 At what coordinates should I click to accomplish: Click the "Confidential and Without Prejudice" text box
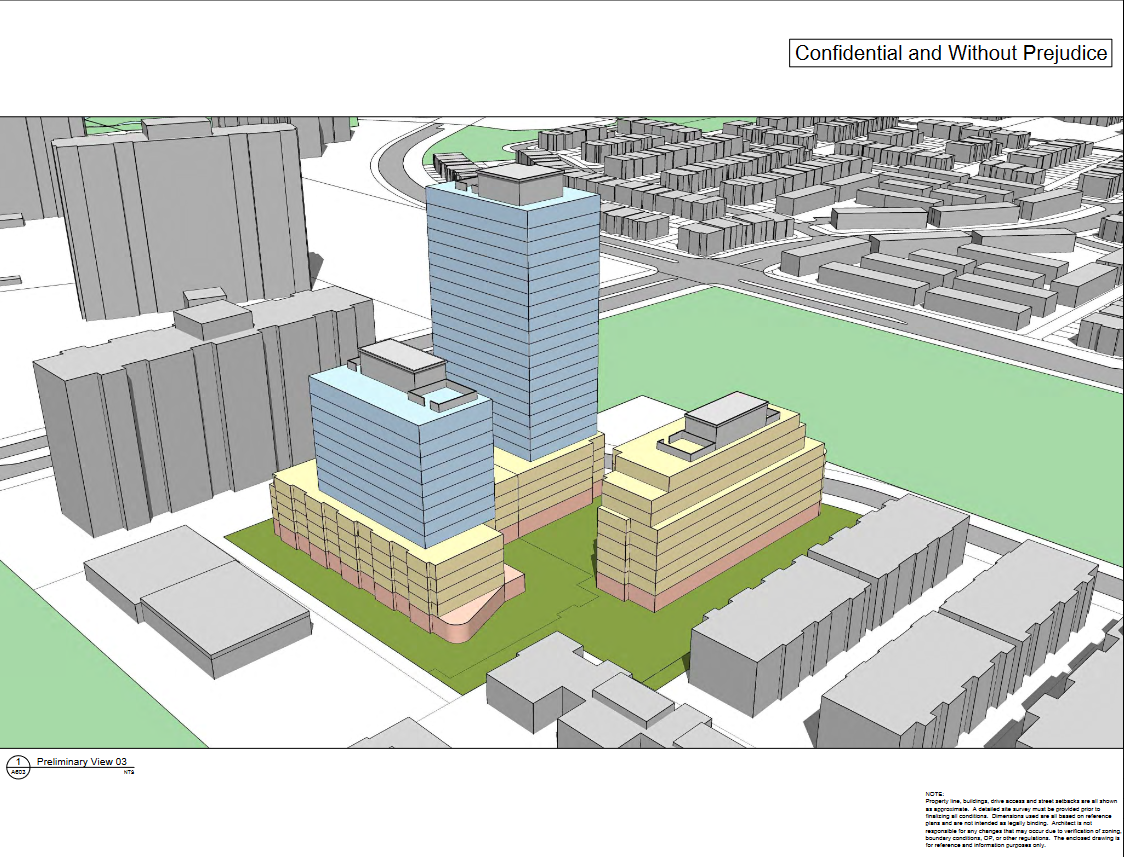950,53
